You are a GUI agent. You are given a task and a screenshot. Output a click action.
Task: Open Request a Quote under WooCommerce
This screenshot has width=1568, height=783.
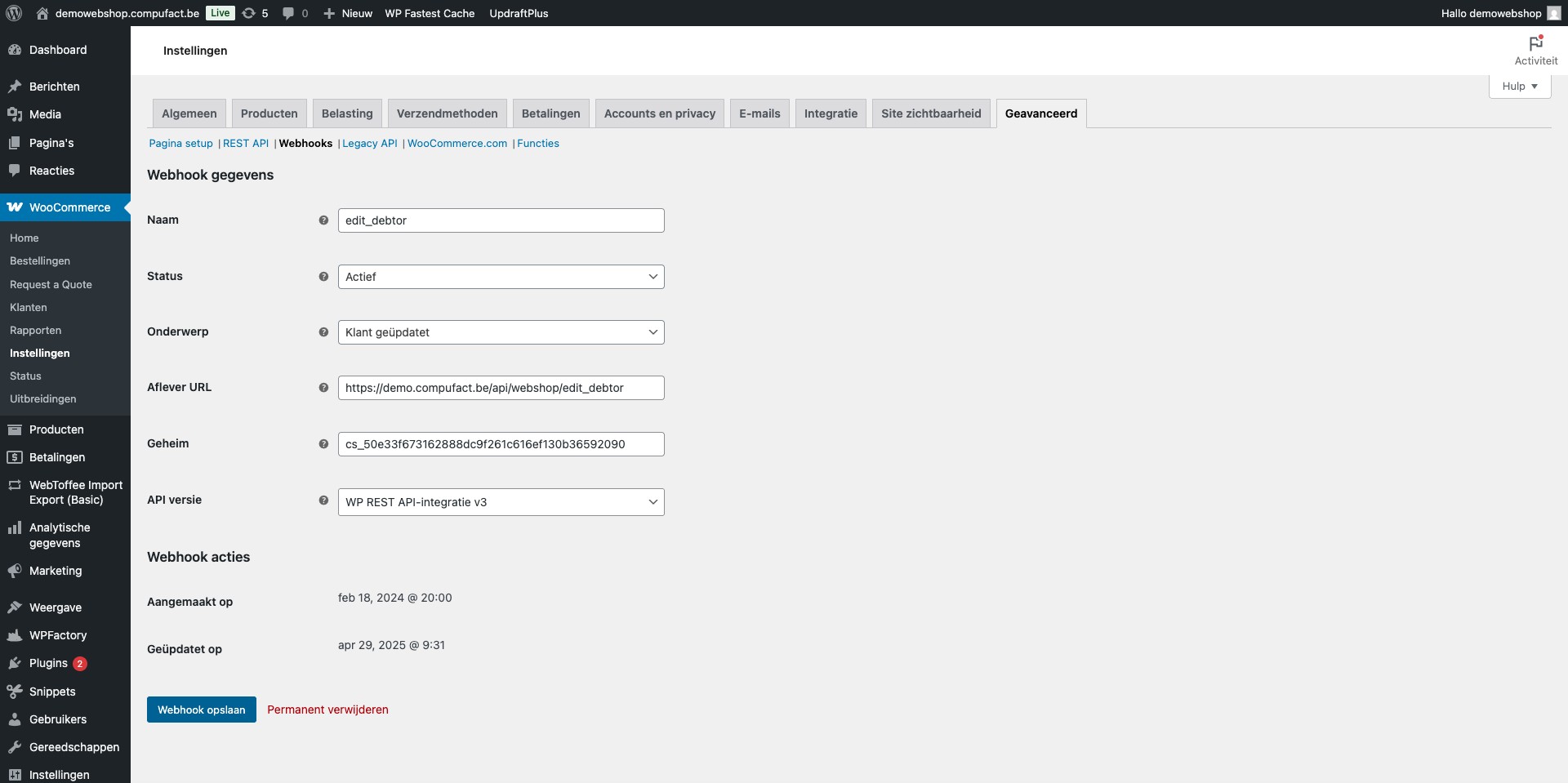tap(51, 284)
